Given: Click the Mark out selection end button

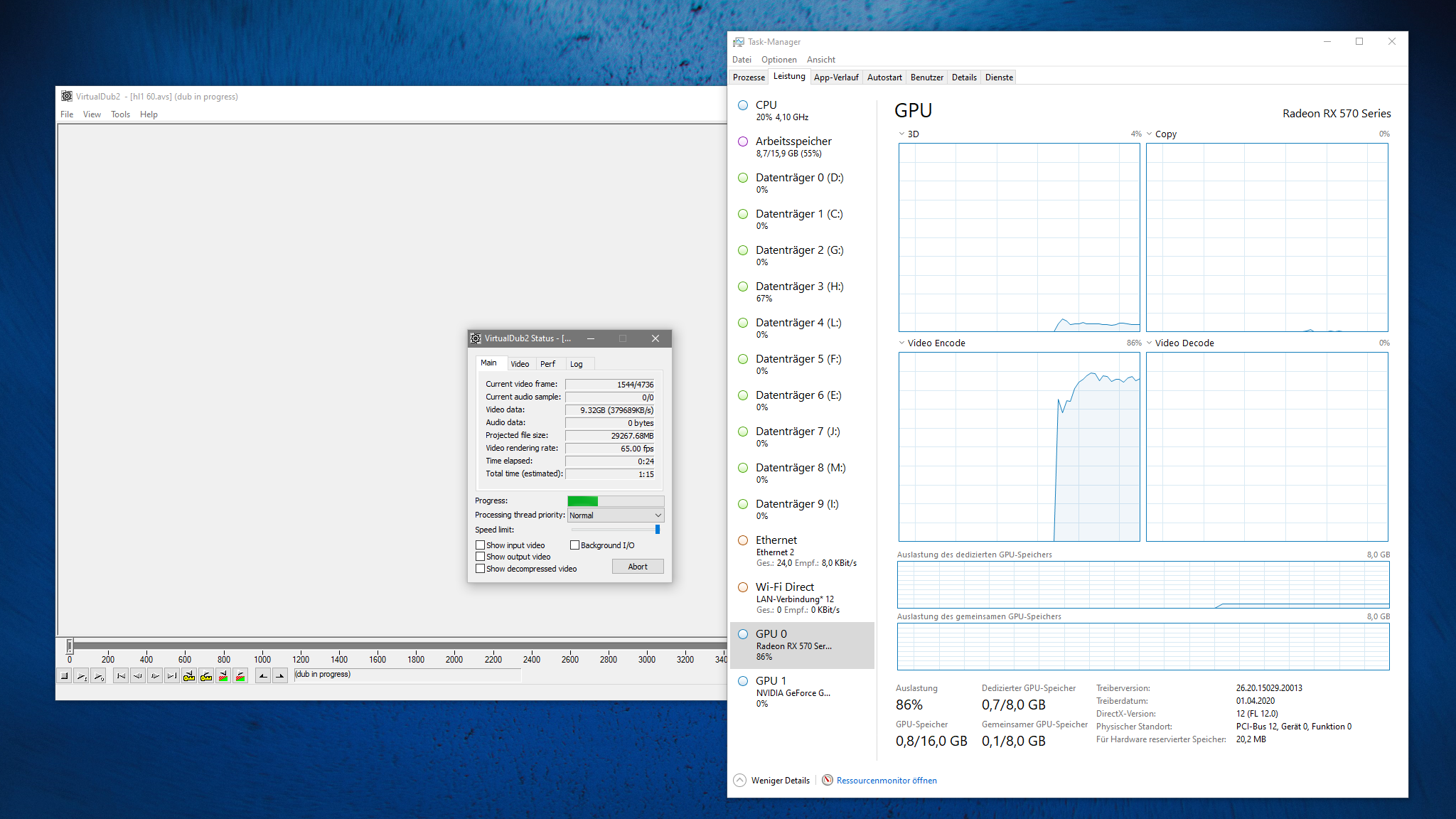Looking at the screenshot, I should pos(280,676).
